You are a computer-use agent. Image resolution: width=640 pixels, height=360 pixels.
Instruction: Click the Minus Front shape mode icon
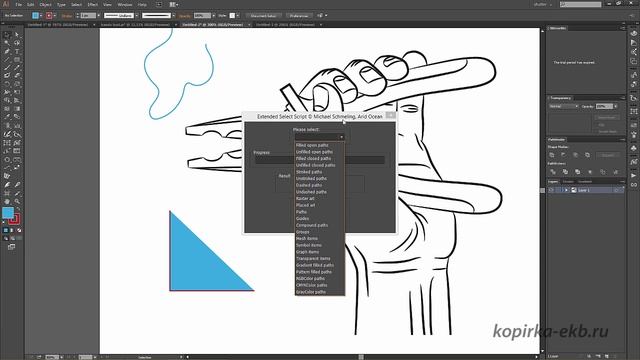564,155
